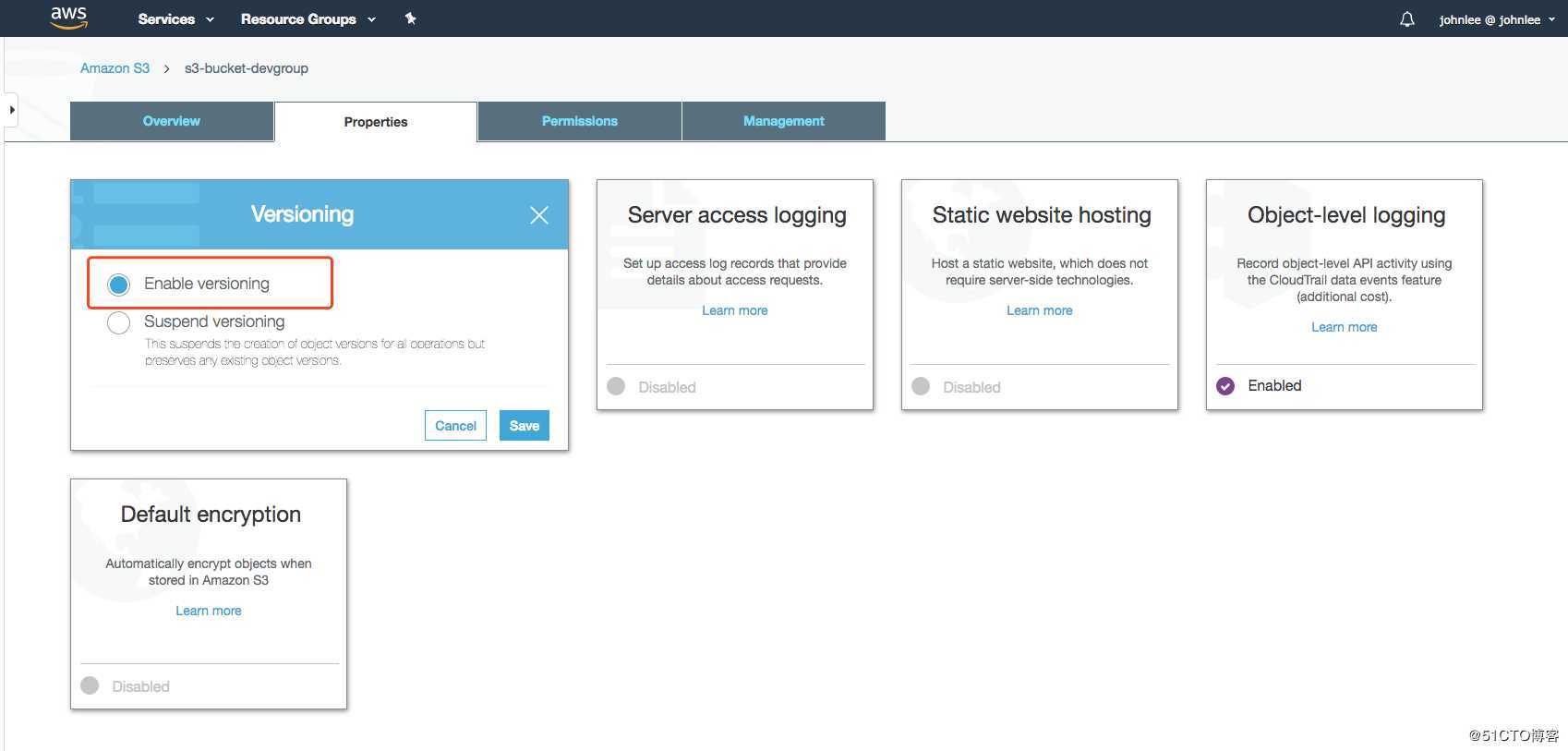Switch to the Overview tab

tap(172, 121)
